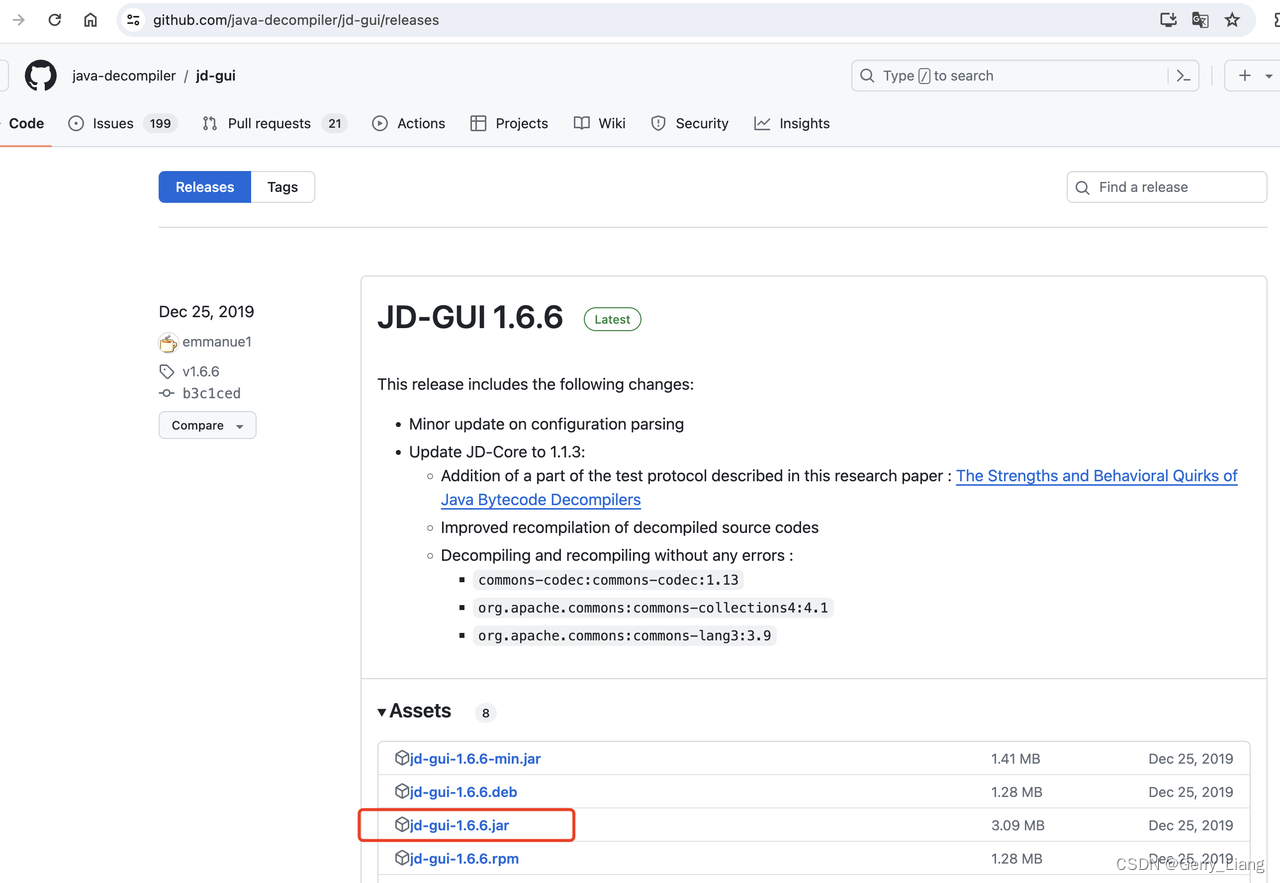Click the browser forward arrow

point(18,20)
